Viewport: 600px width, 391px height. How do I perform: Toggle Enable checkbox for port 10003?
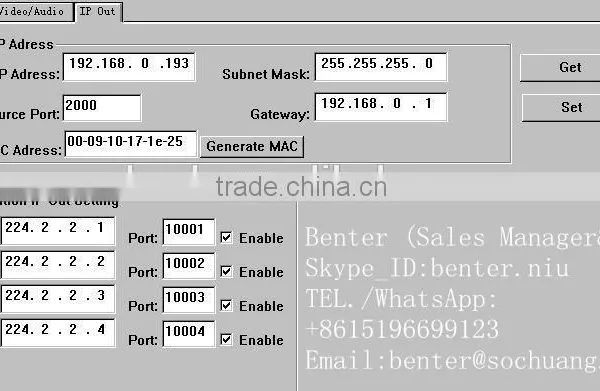[x=226, y=305]
